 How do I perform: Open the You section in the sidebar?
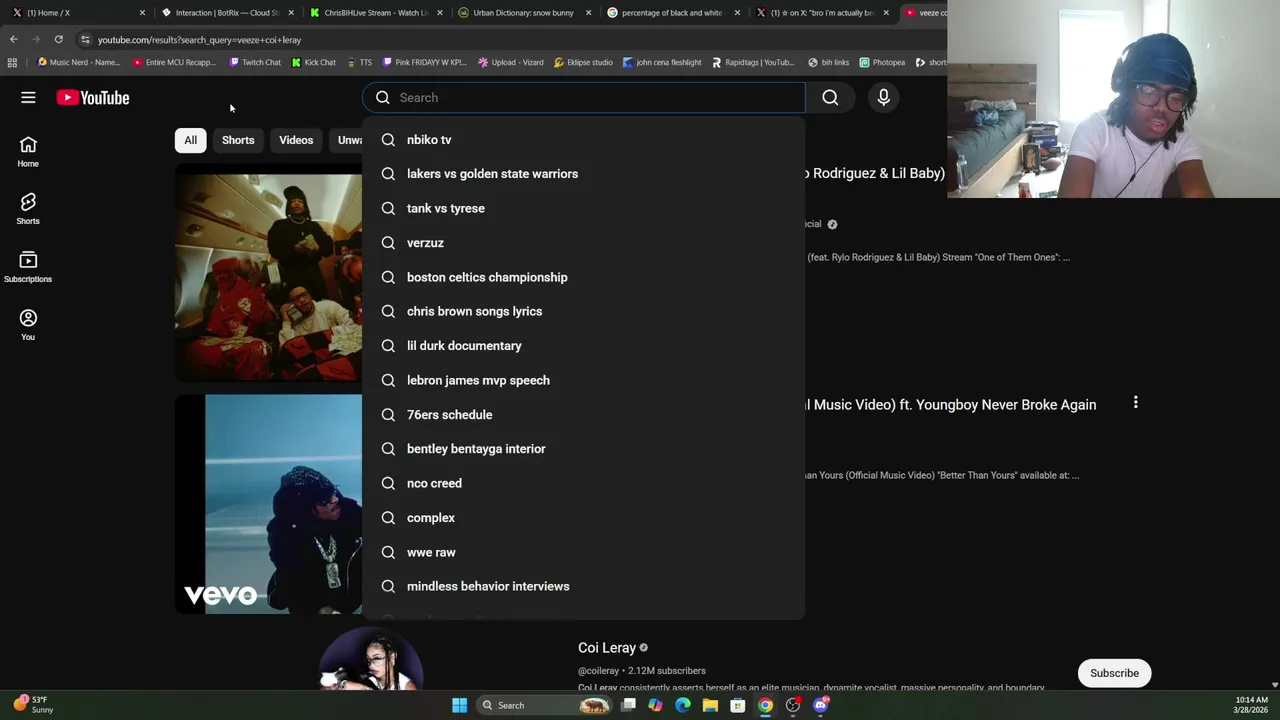(28, 325)
